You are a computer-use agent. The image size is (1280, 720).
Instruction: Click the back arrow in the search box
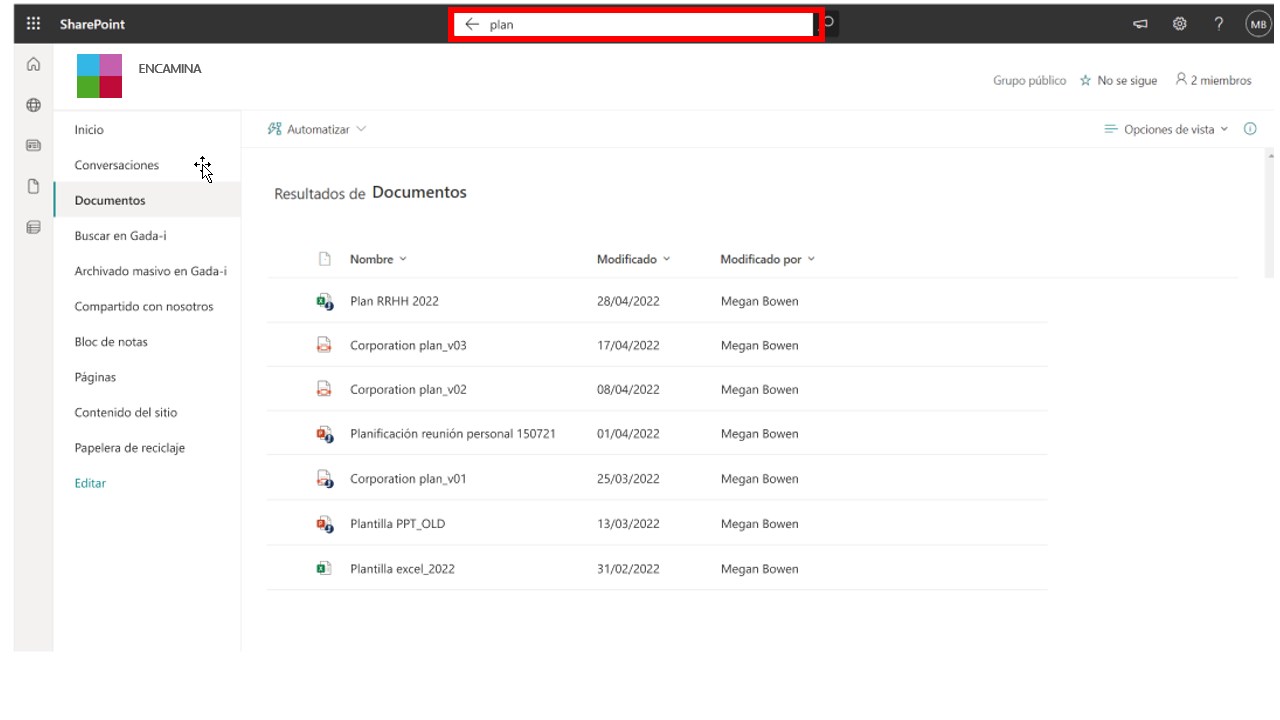(x=472, y=24)
